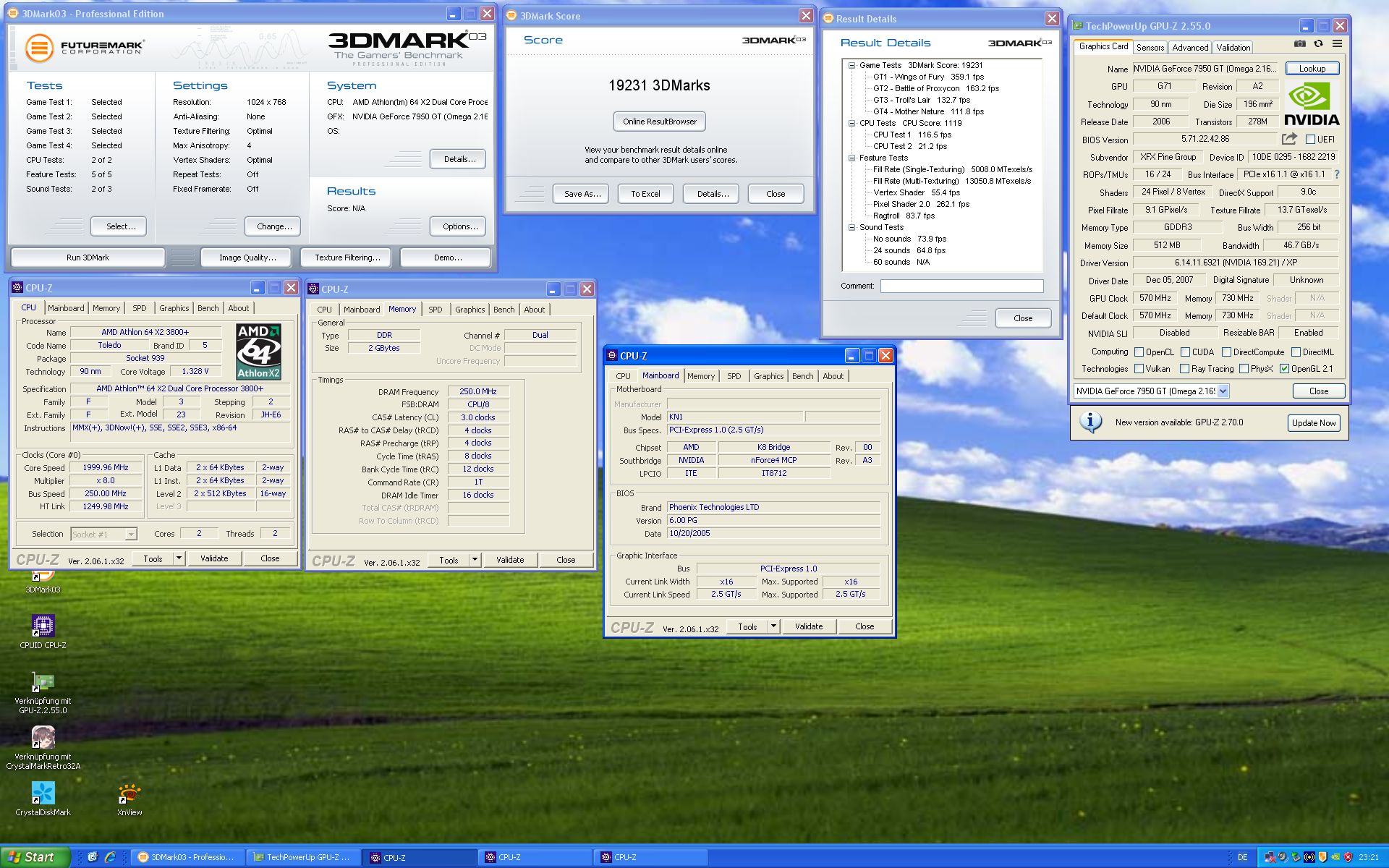This screenshot has height=868, width=1389.
Task: Select the GPU-Z.2.55.0 shortcut desktop icon
Action: (x=43, y=692)
